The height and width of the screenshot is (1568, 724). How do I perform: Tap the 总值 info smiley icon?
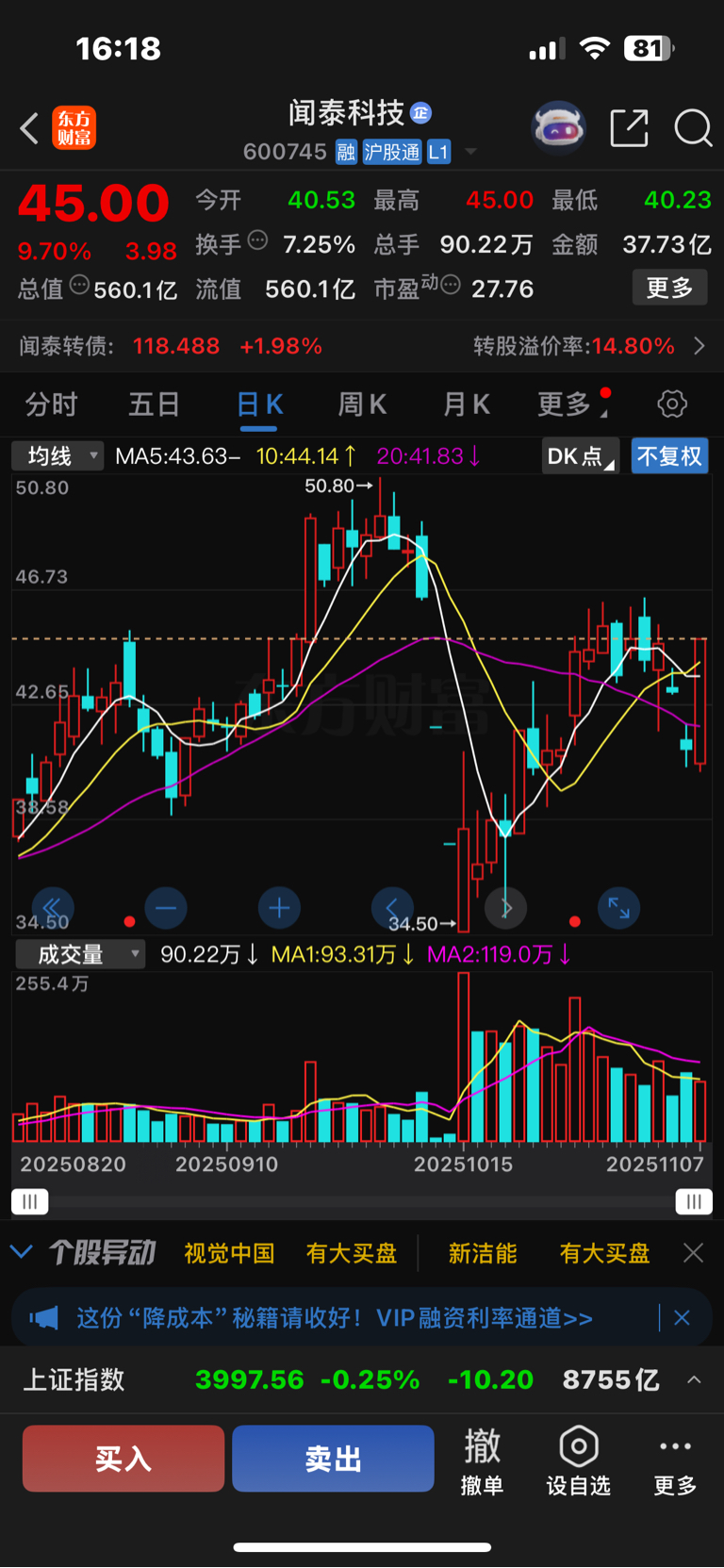(x=80, y=284)
